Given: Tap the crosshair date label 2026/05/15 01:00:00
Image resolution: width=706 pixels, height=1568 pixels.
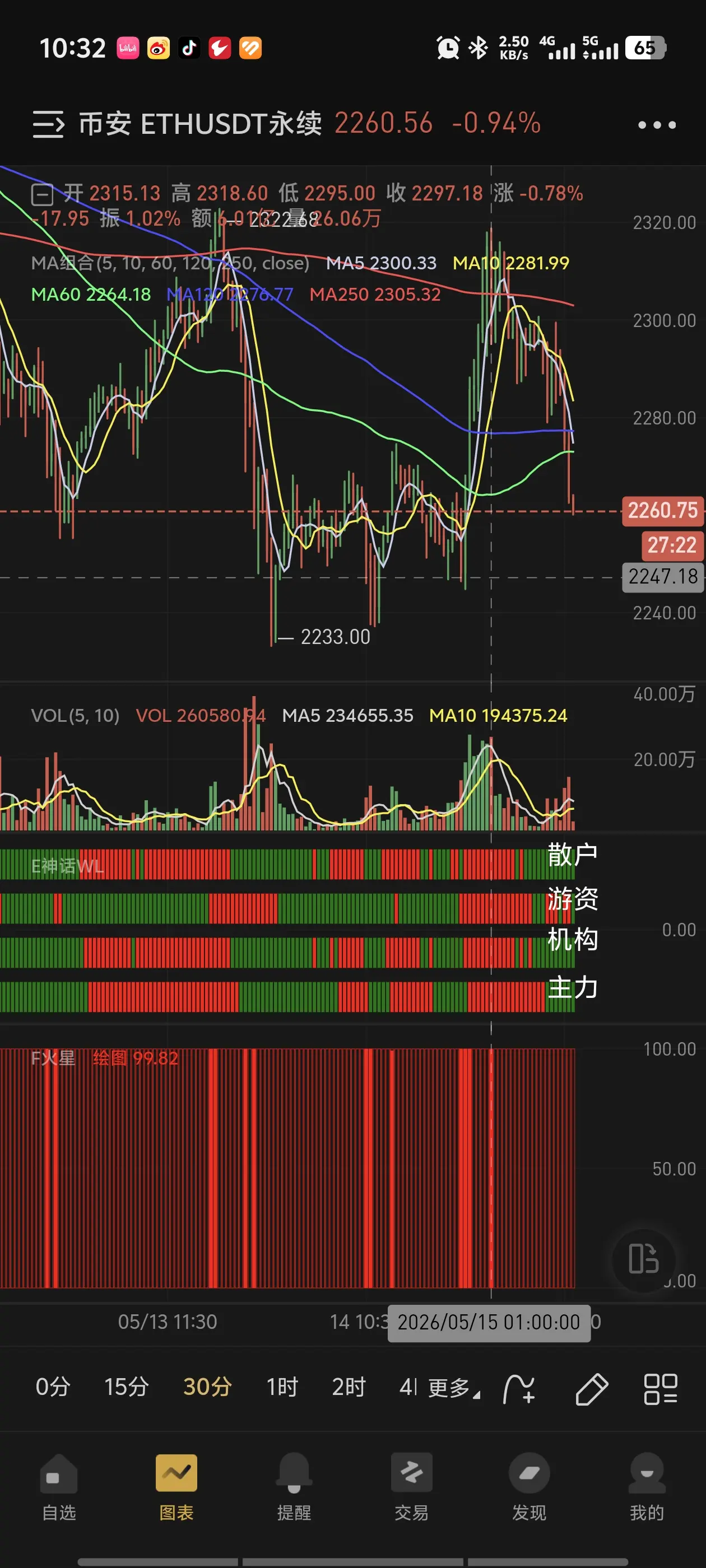Looking at the screenshot, I should 489,1322.
